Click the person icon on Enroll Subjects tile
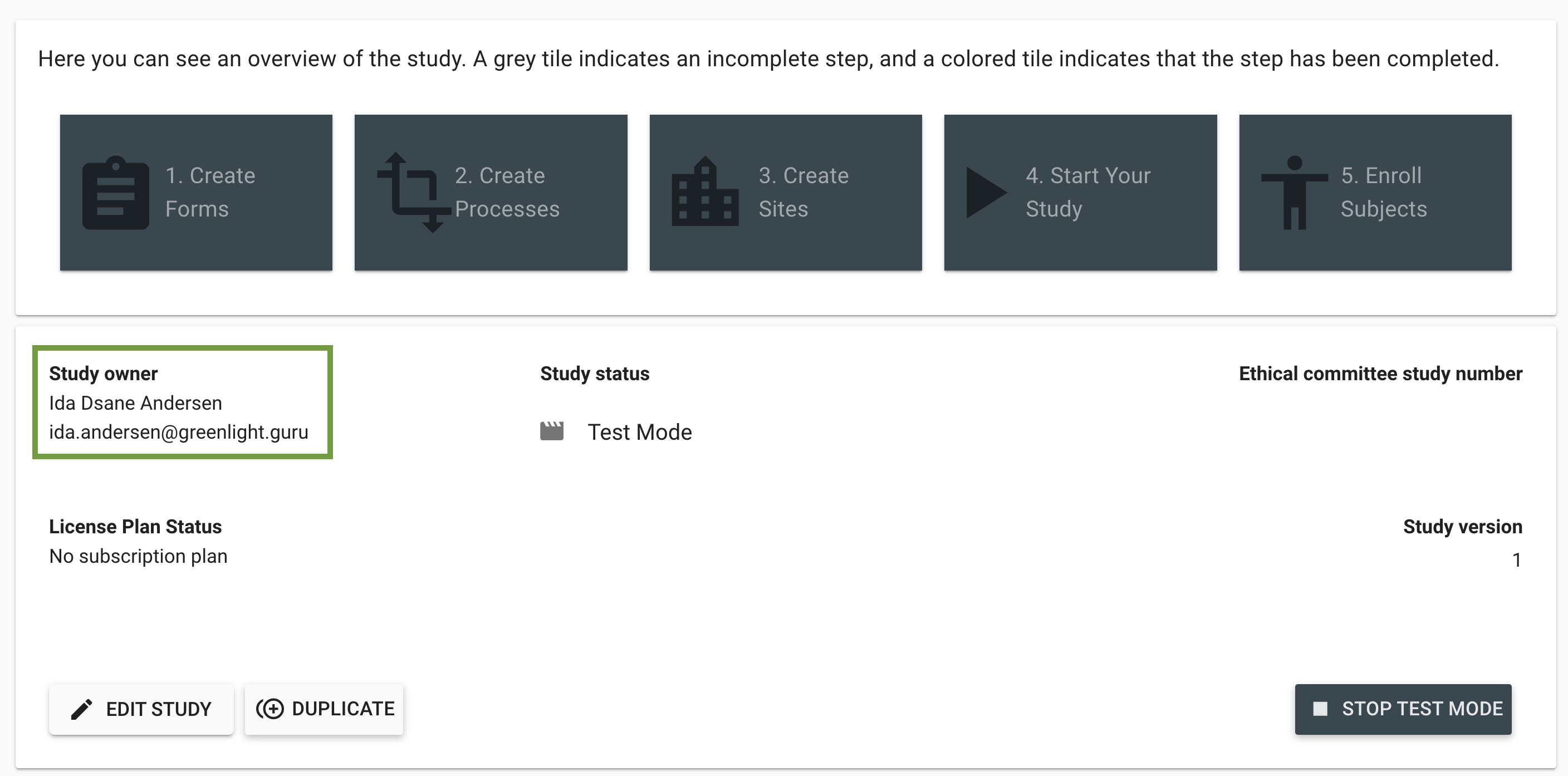Image resolution: width=1568 pixels, height=776 pixels. (1294, 192)
